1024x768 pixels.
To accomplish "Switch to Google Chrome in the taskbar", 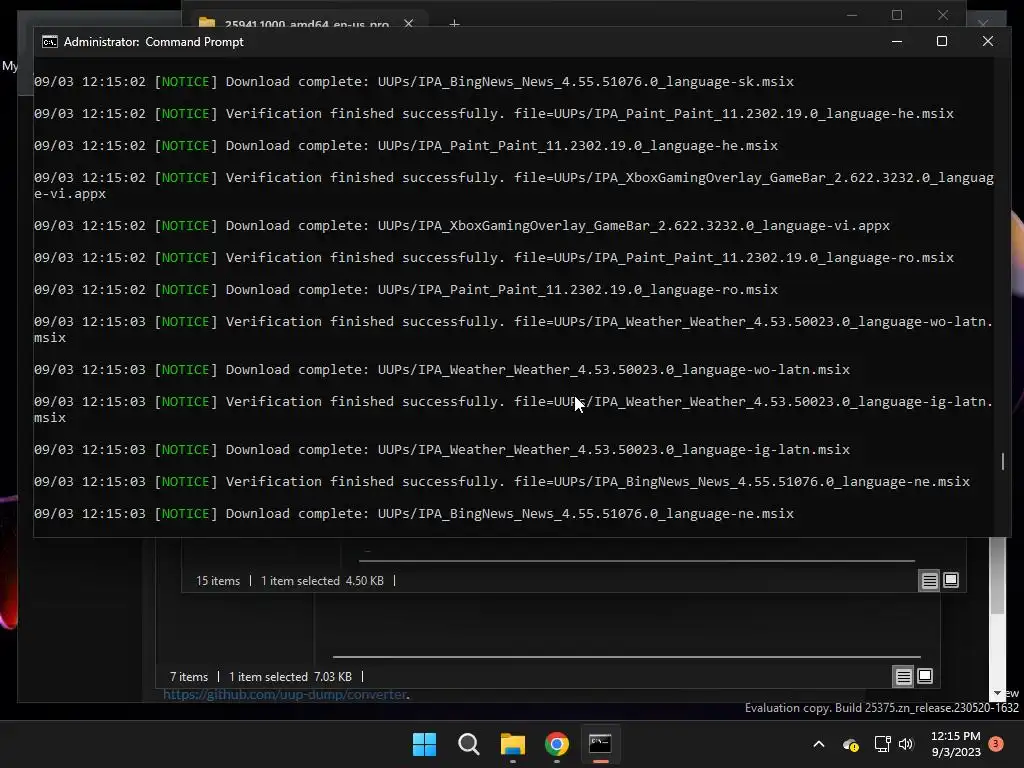I will coord(557,744).
